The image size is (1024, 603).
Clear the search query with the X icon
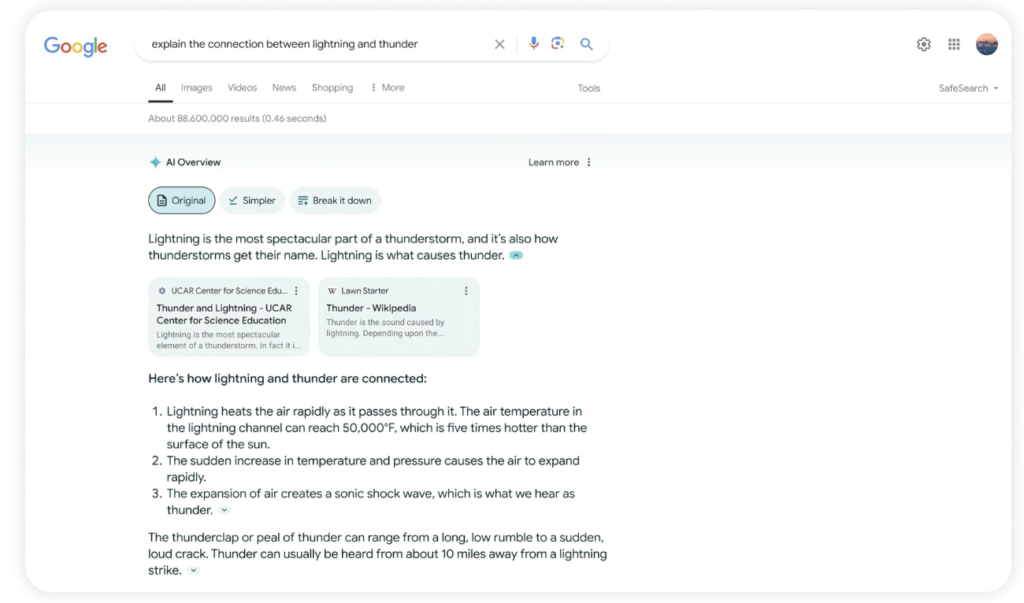499,44
